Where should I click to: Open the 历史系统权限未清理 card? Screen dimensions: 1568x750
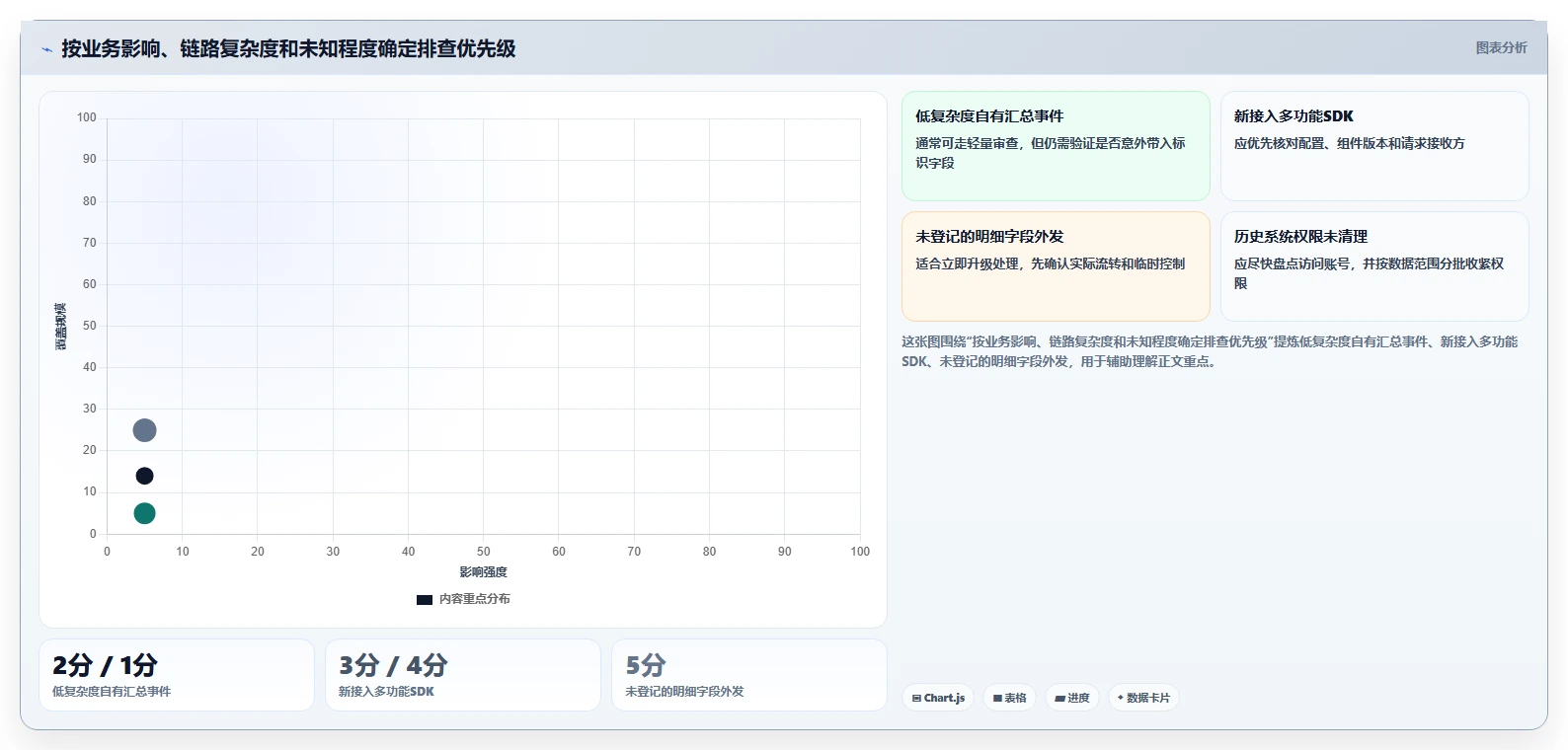1374,266
